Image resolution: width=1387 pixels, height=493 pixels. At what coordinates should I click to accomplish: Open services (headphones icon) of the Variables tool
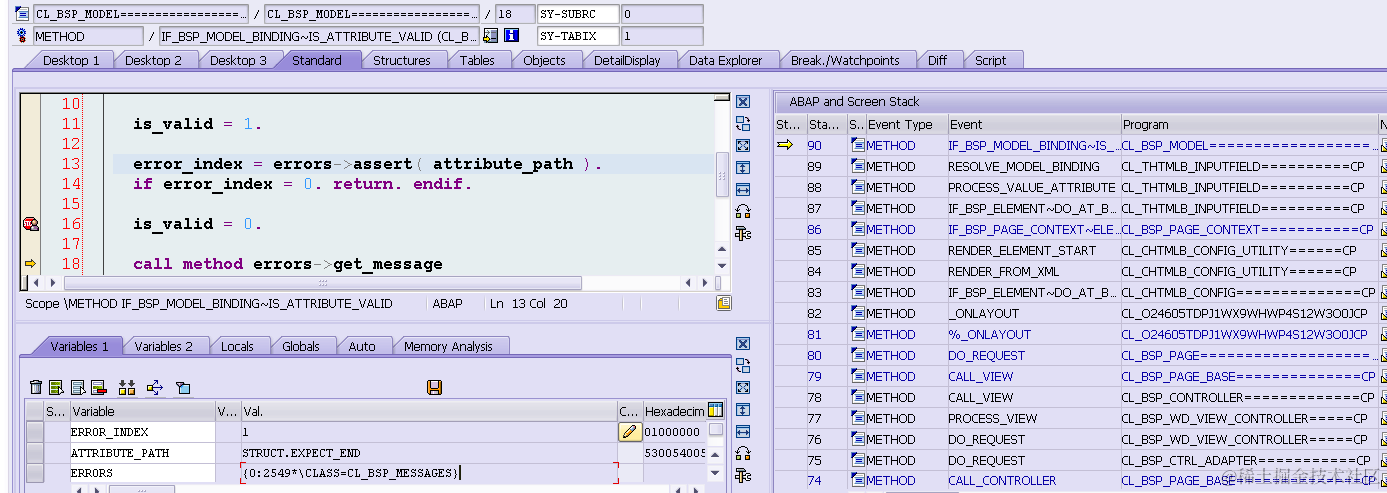pos(743,453)
